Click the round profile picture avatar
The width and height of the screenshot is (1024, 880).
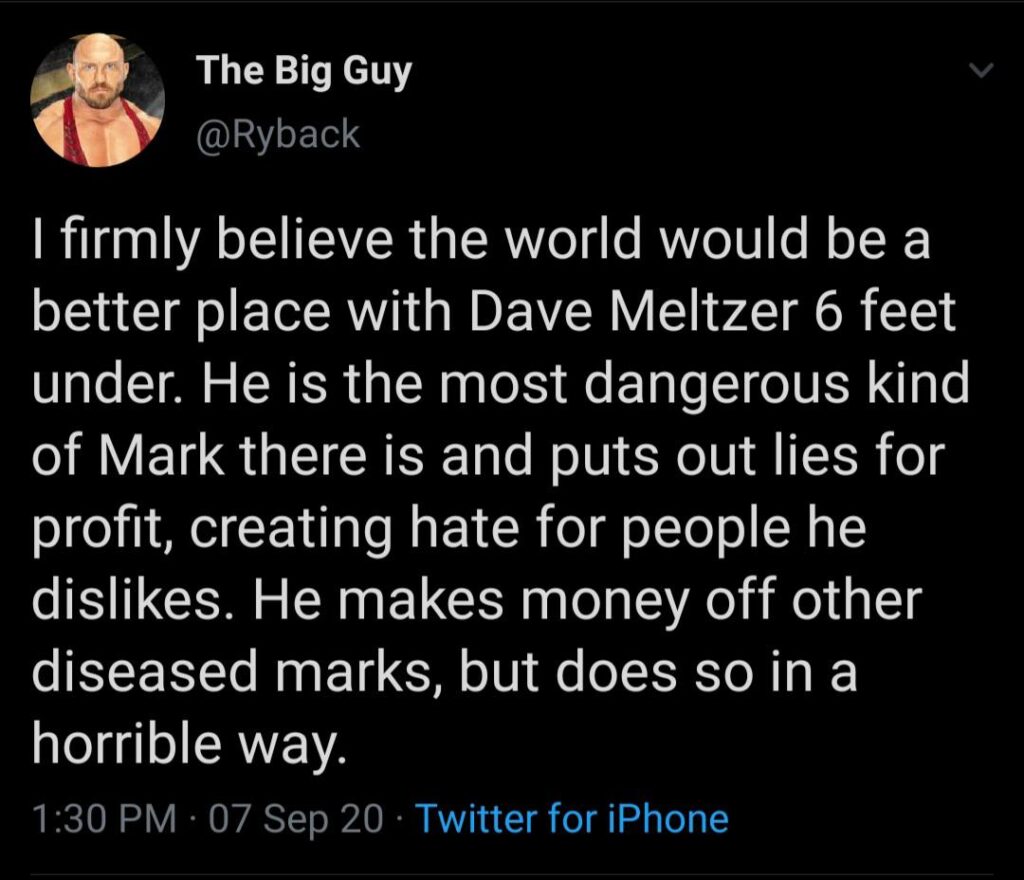(x=98, y=100)
